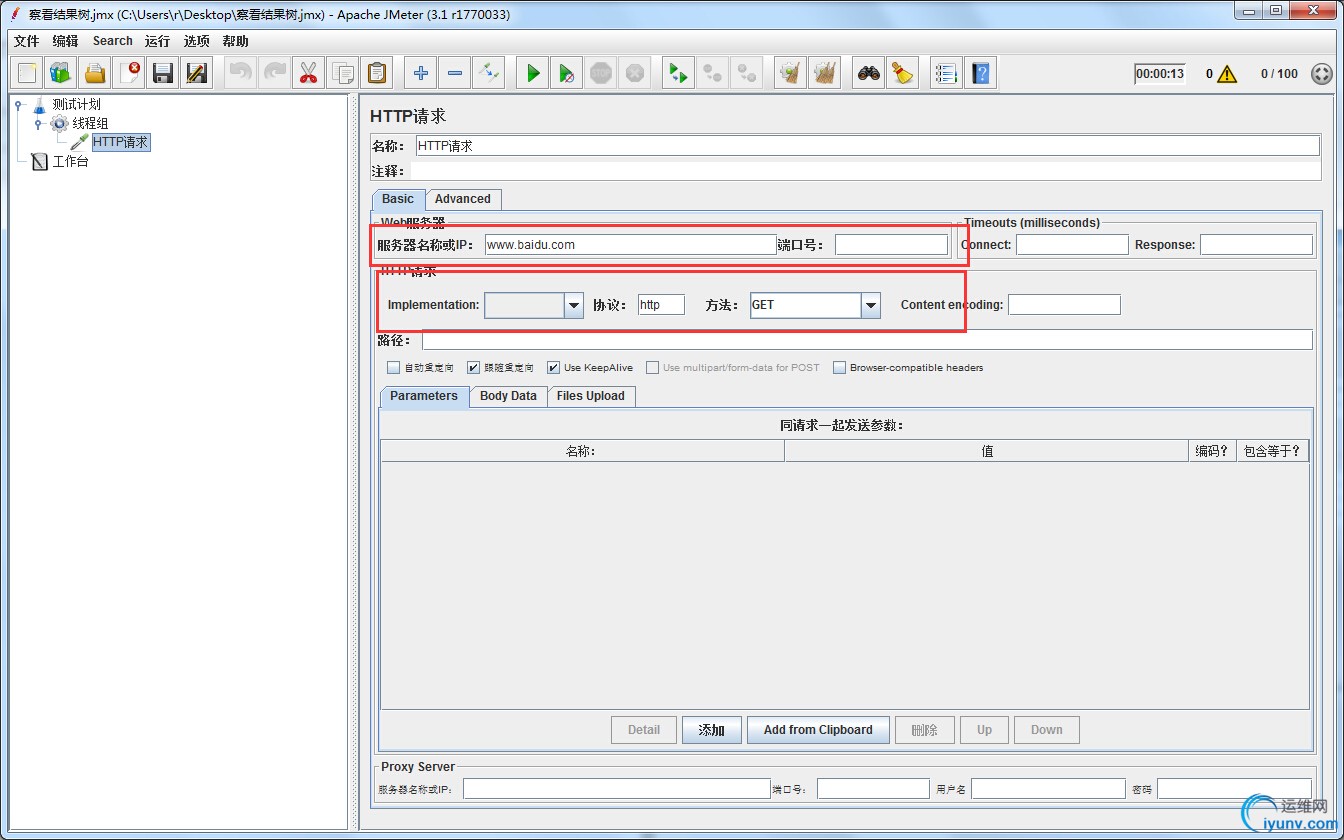Open the 运行 menu
This screenshot has width=1344, height=840.
(157, 41)
